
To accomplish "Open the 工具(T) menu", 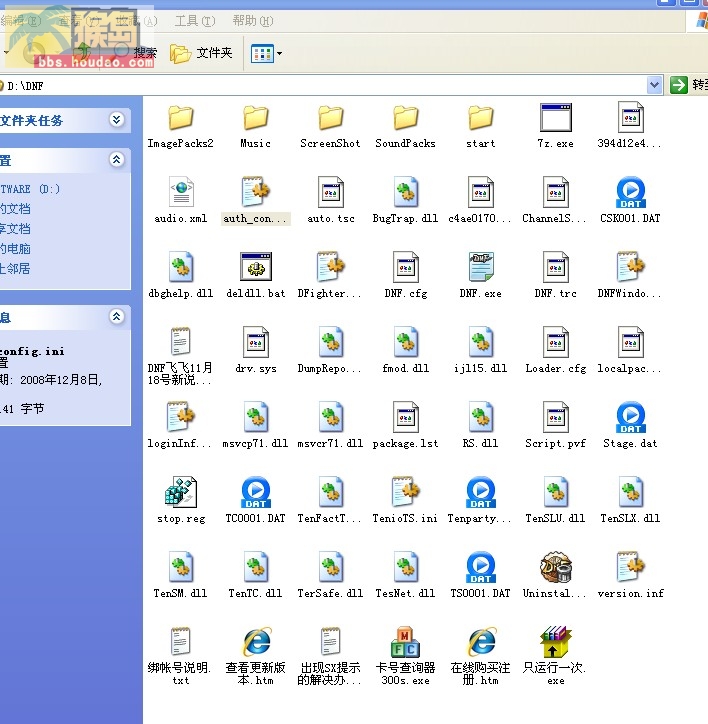I will 195,21.
